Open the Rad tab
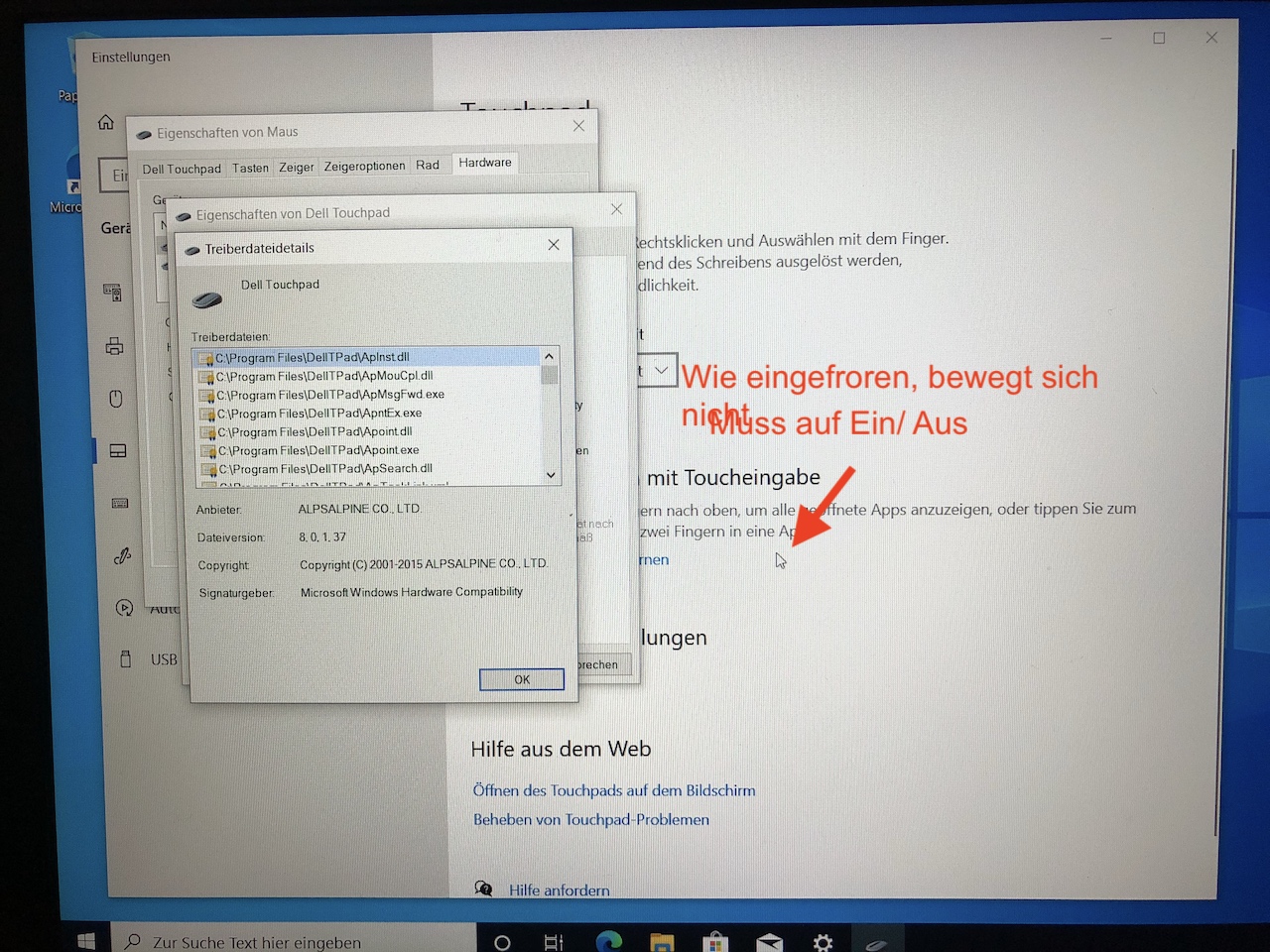The height and width of the screenshot is (952, 1270). (428, 165)
